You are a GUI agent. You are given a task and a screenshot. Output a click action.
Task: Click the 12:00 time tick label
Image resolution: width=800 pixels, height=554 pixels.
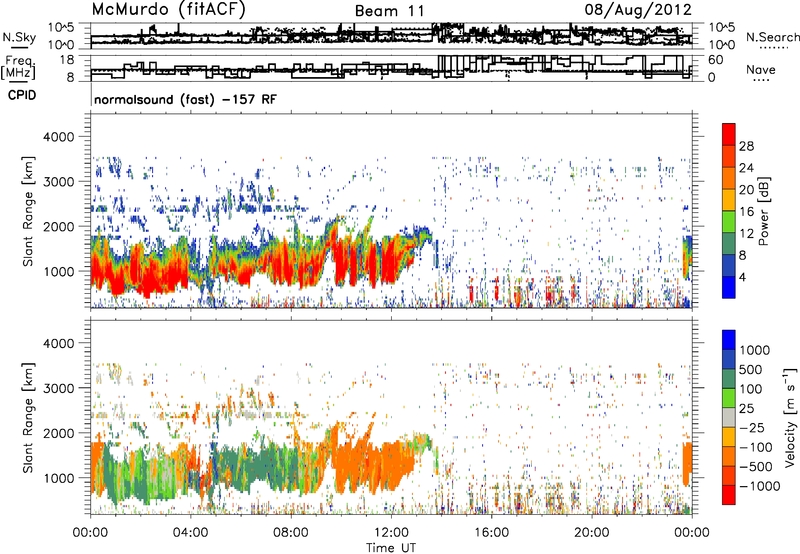(391, 533)
